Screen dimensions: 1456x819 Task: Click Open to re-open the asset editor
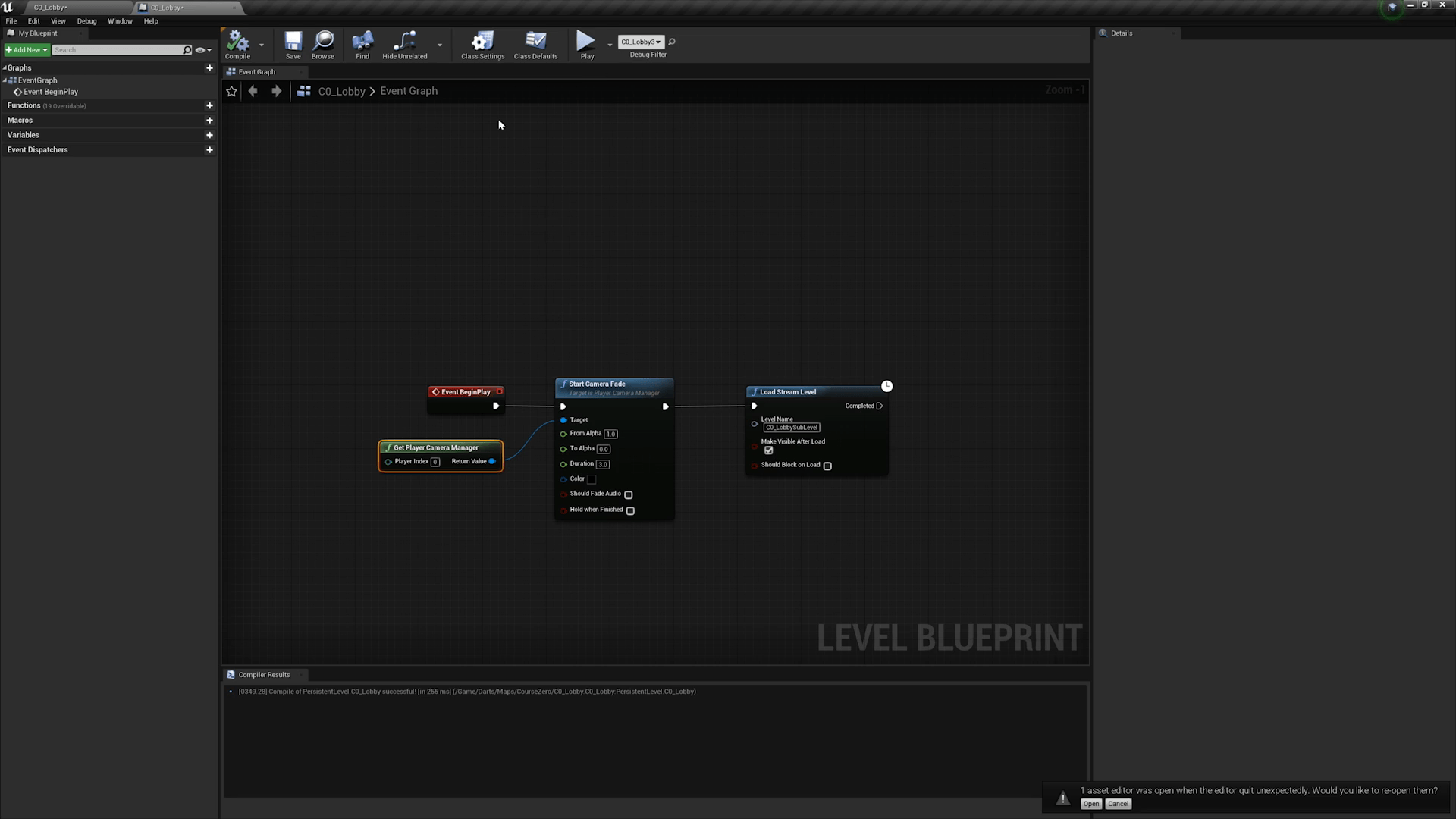pos(1090,804)
